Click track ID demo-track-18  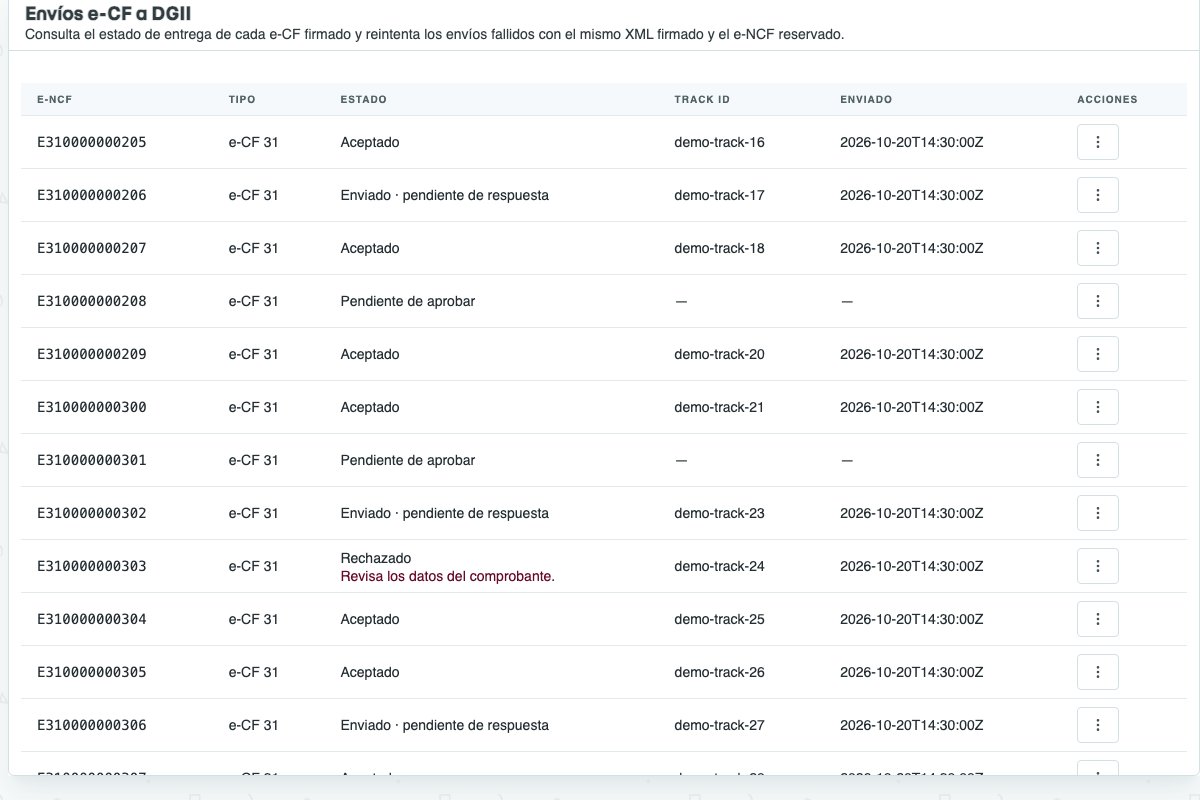click(x=719, y=248)
